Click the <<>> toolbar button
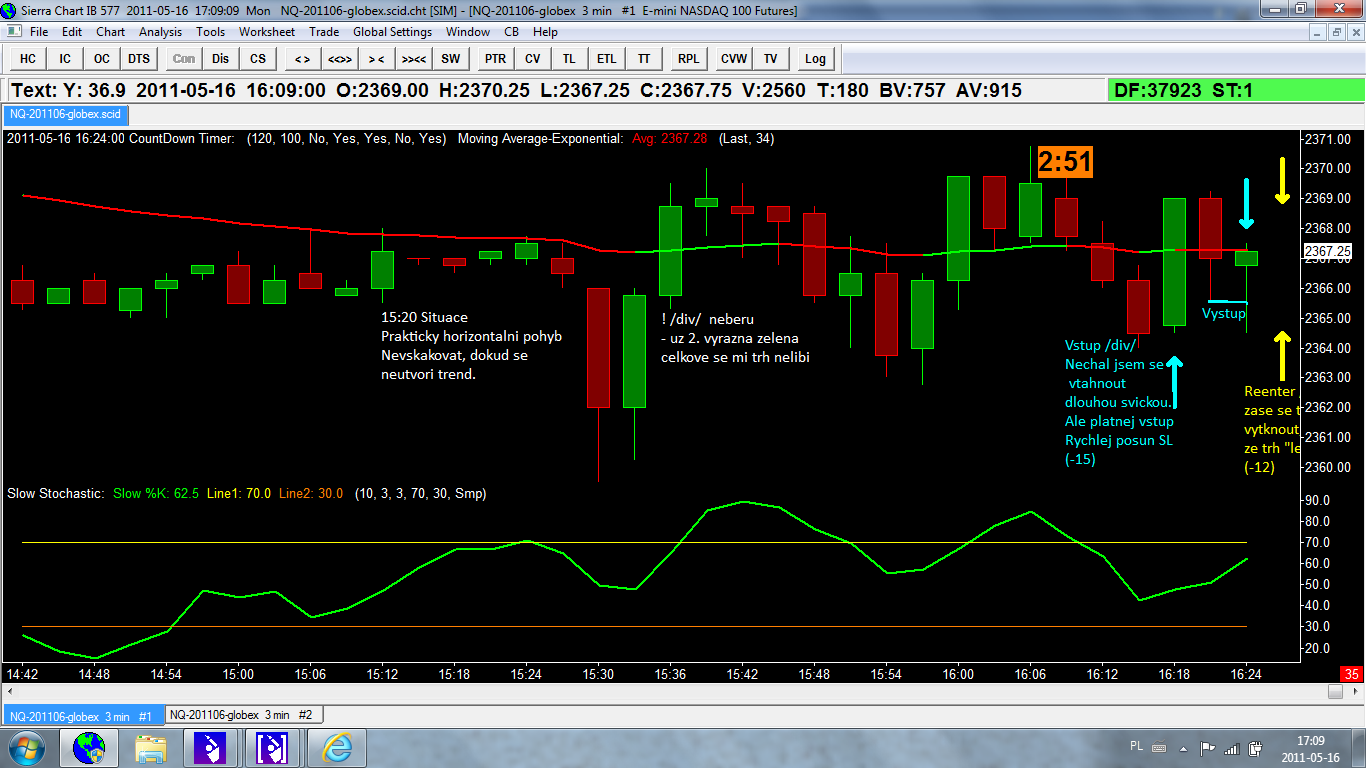 coord(339,58)
